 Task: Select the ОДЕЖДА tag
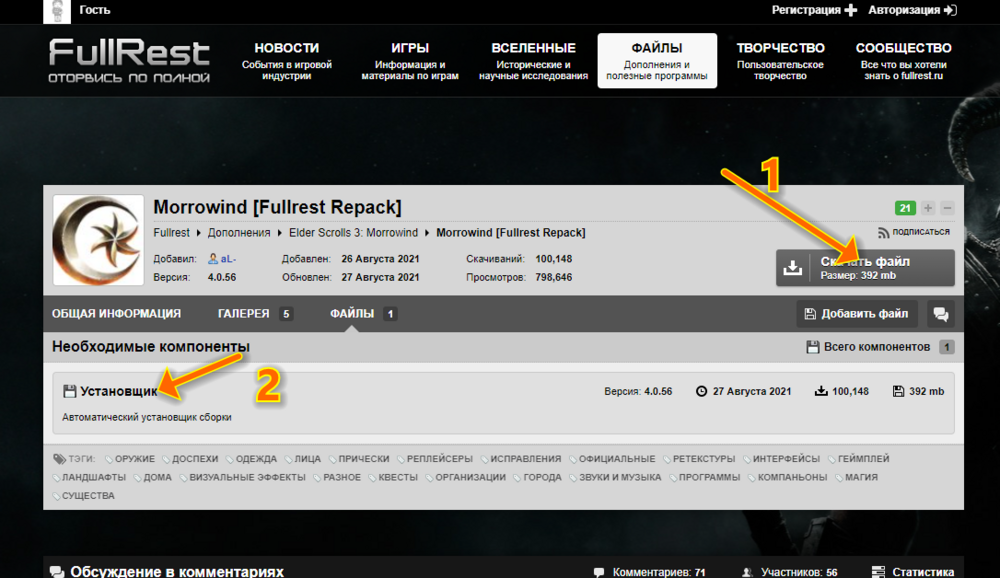coord(256,459)
